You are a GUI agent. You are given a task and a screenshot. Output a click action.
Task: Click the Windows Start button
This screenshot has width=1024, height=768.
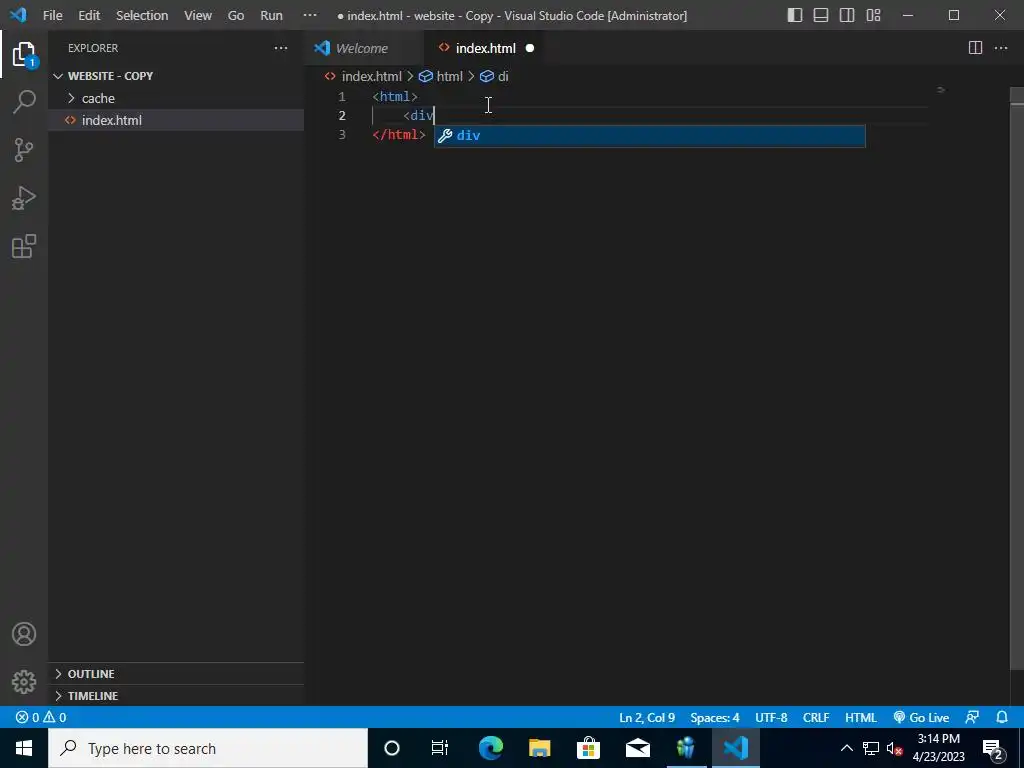(x=24, y=748)
